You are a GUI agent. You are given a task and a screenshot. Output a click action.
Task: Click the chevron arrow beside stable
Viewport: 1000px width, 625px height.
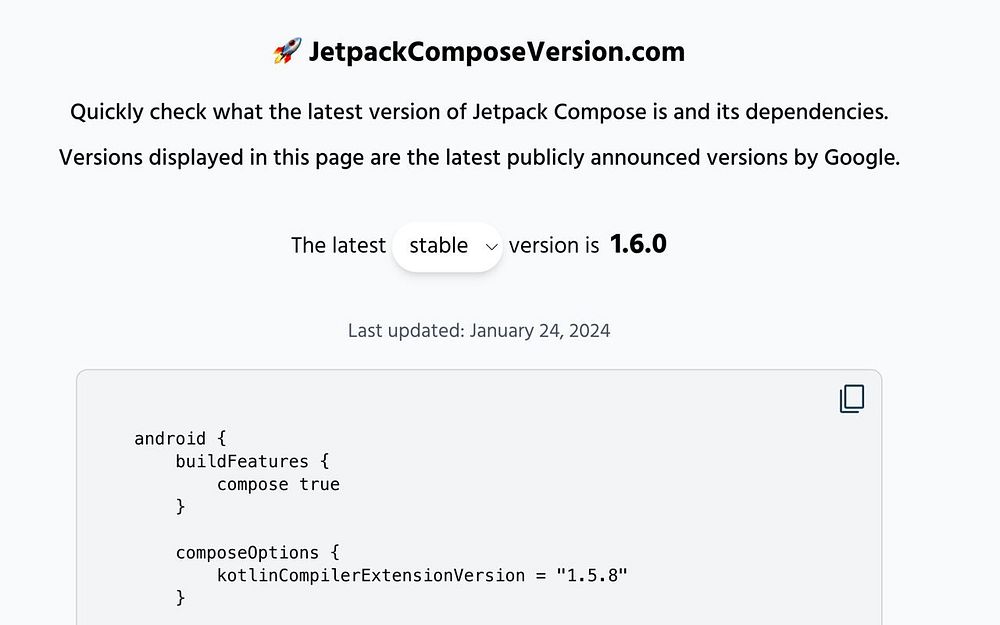click(491, 247)
